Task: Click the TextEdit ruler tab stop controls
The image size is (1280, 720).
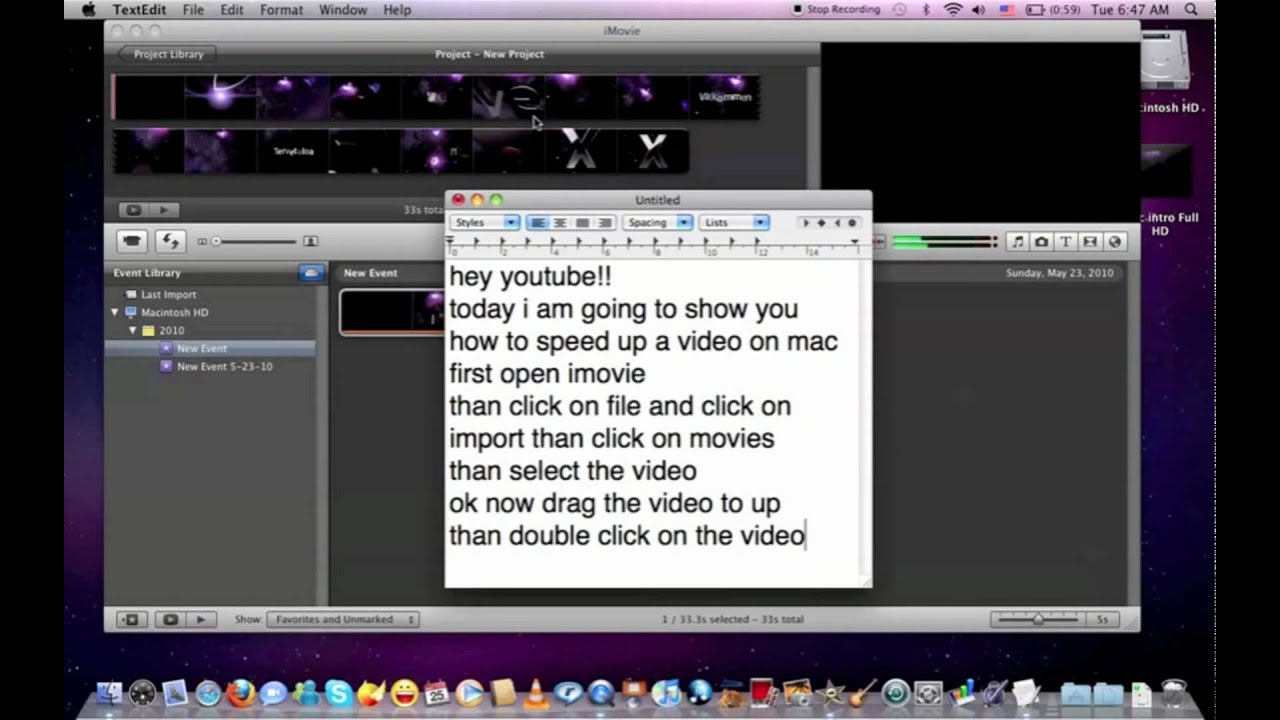Action: (x=829, y=223)
